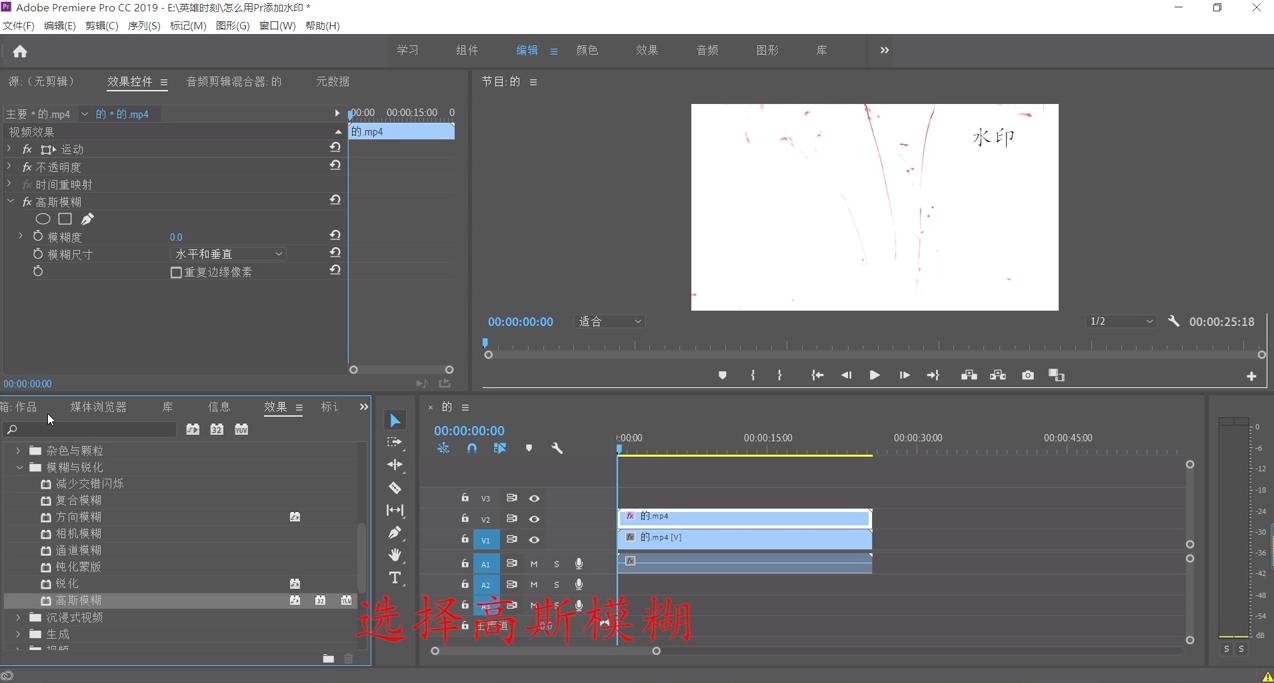The width and height of the screenshot is (1274, 683).
Task: Select the Ripple Edit tool
Action: point(395,465)
